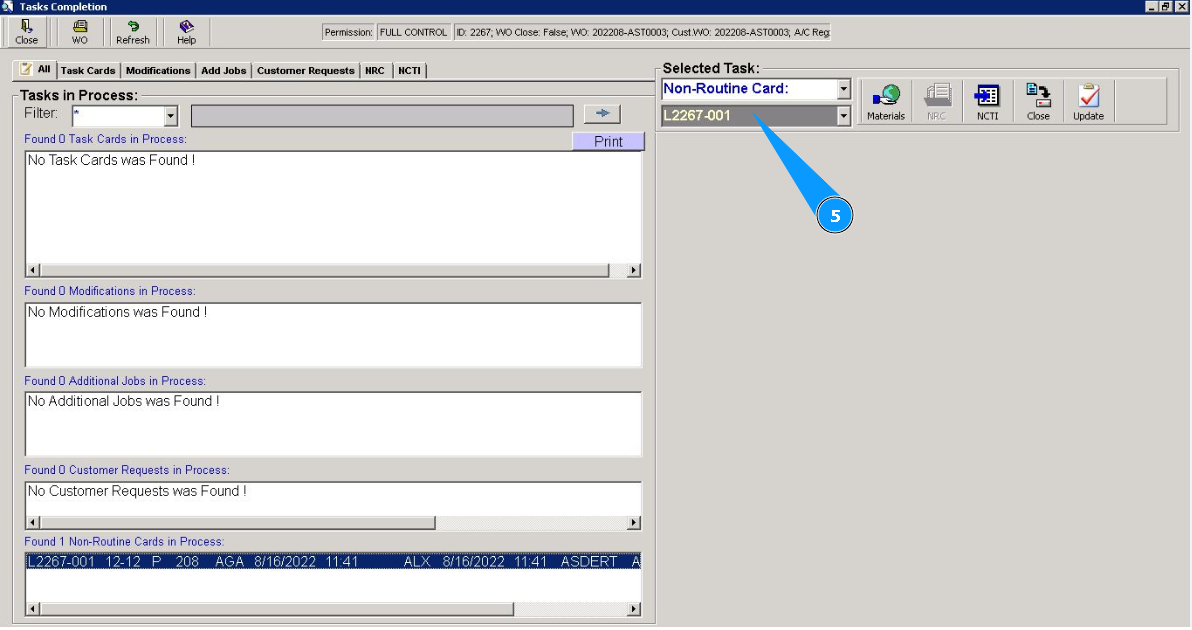
Task: Select the NRC tab
Action: [x=375, y=71]
